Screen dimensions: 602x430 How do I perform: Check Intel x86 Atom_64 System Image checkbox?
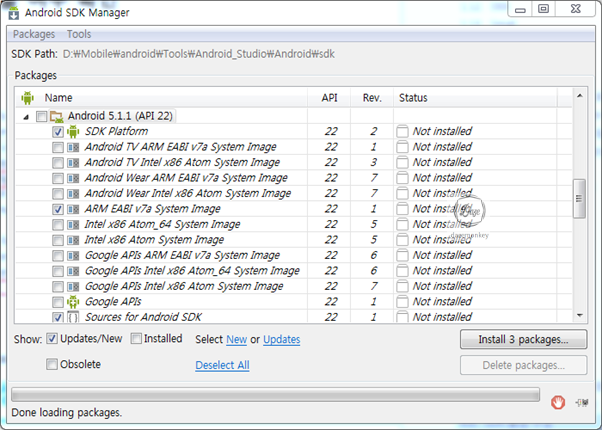58,225
